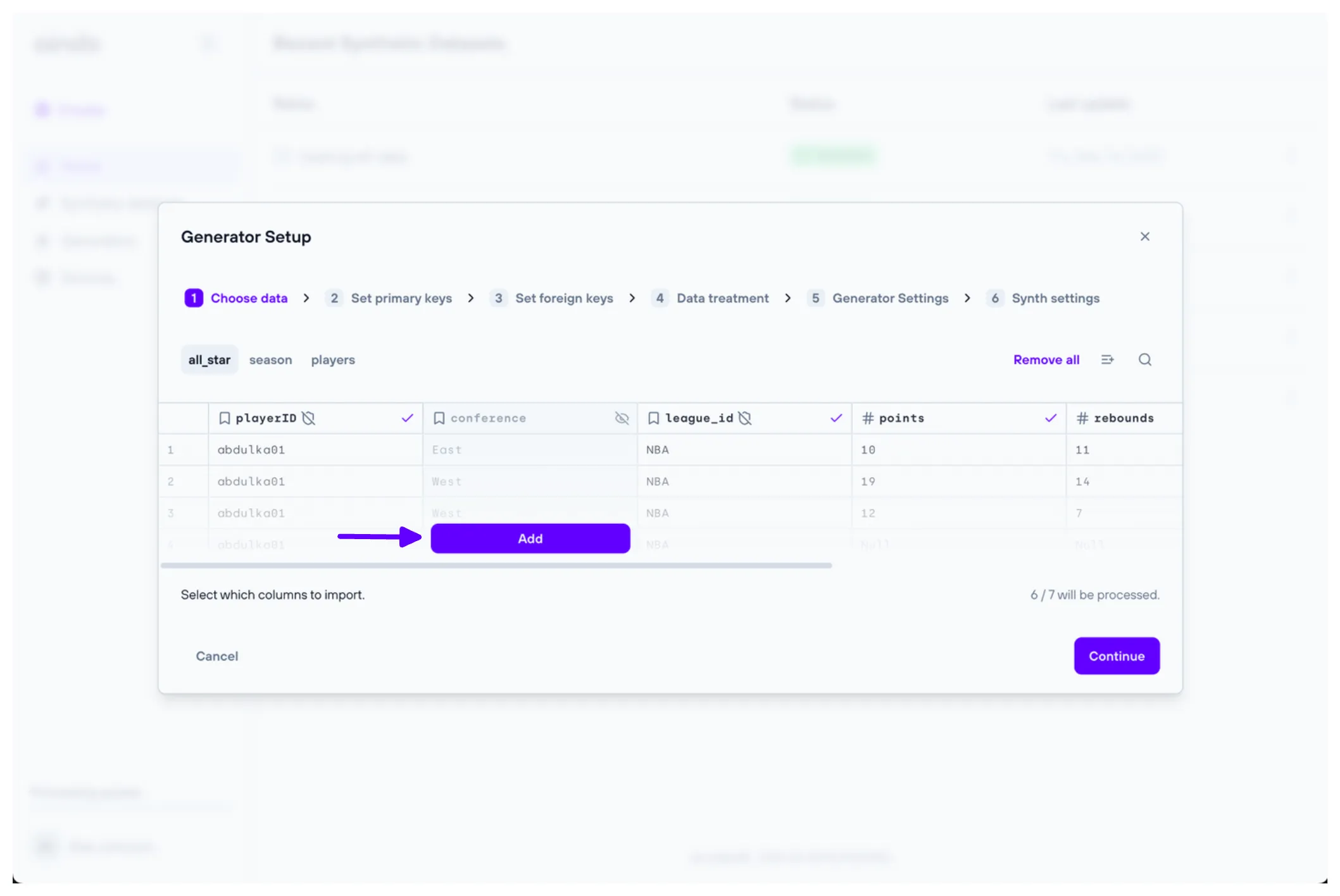Toggle the points column checkmark
1340x896 pixels.
click(x=1051, y=418)
